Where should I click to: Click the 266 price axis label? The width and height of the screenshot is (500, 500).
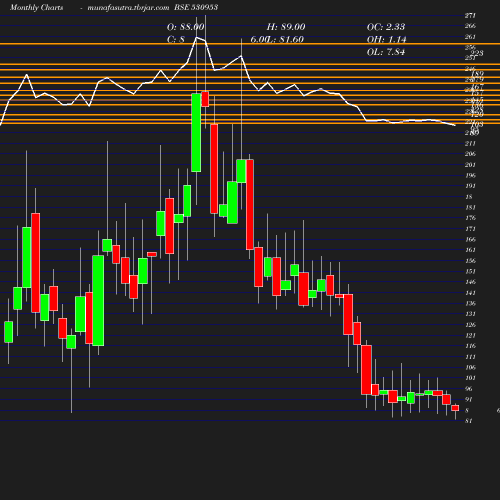pos(470,26)
